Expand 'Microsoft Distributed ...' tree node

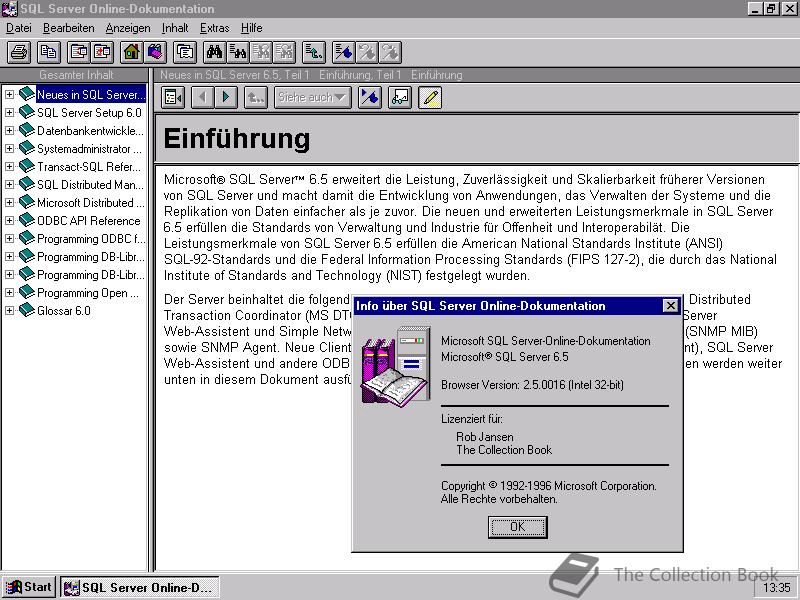(9, 203)
